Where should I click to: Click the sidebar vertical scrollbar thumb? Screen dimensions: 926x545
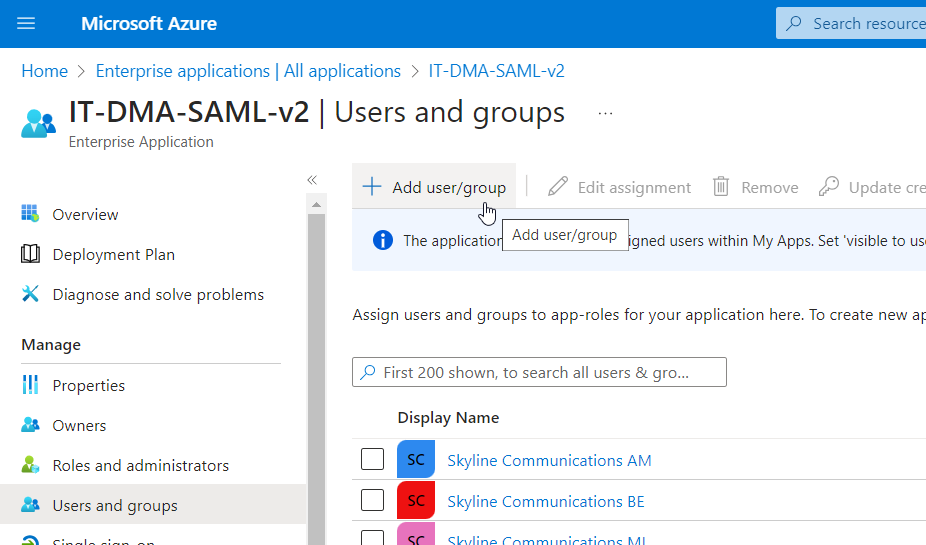[x=317, y=379]
